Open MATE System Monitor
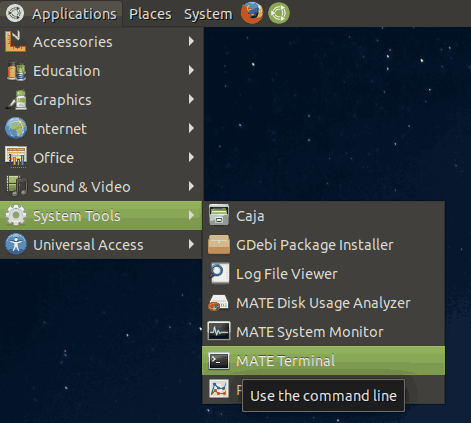 pyautogui.click(x=323, y=332)
